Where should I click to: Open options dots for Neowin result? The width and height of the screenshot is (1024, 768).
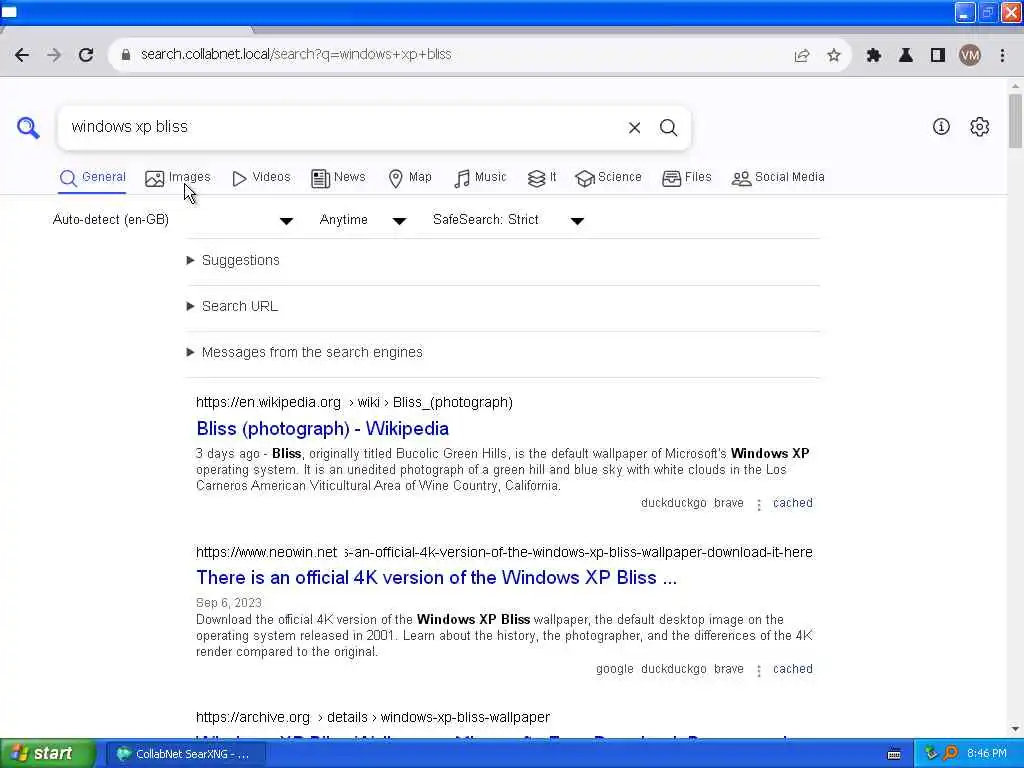758,670
